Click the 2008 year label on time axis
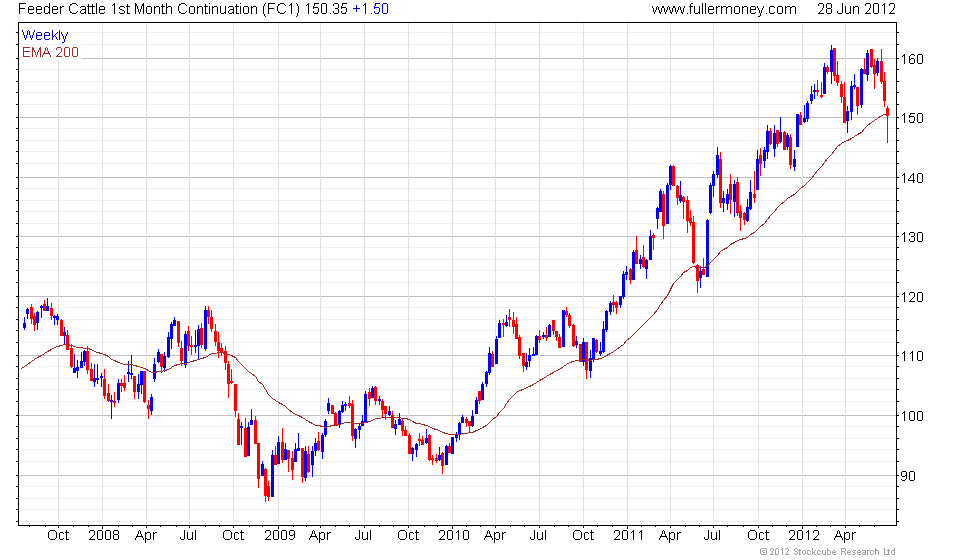The height and width of the screenshot is (560, 980). (x=104, y=536)
